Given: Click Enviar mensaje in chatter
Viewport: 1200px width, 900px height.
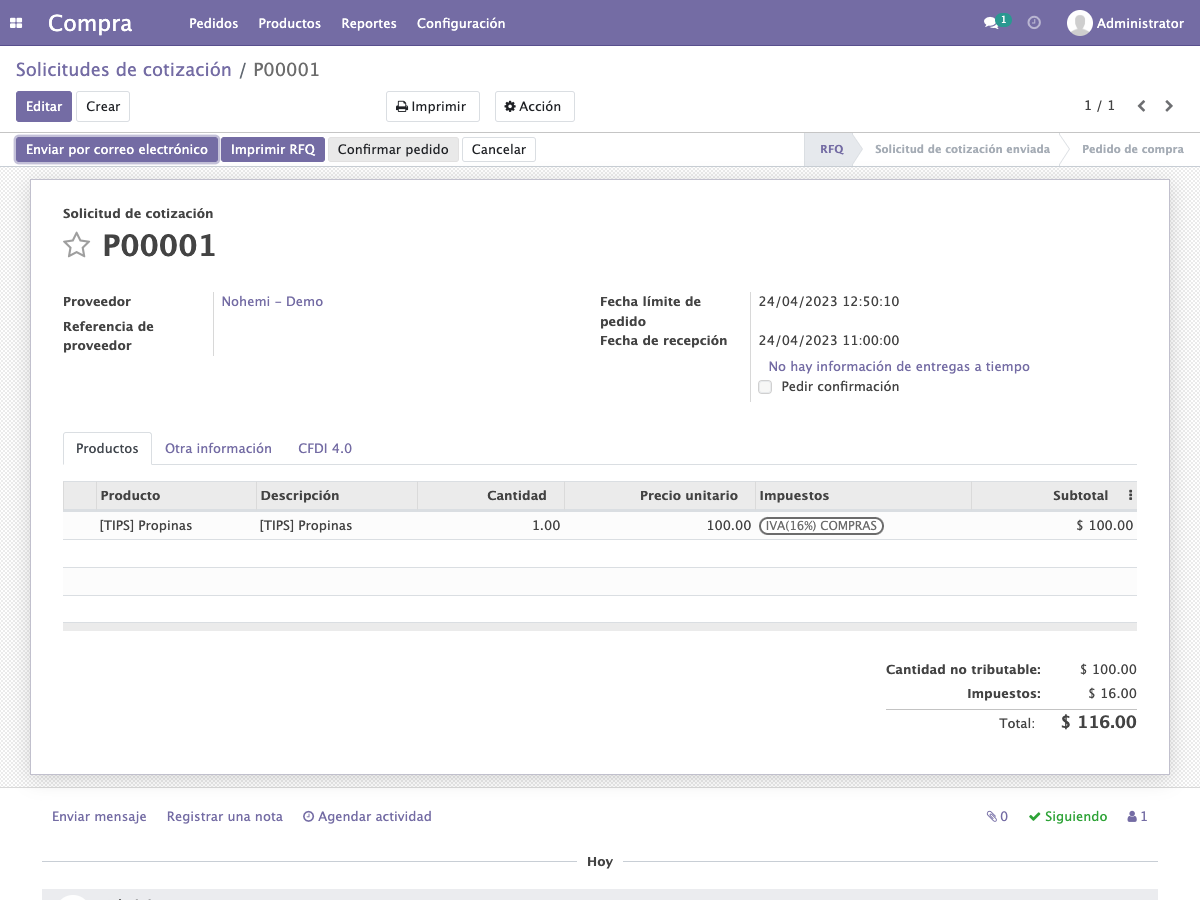Looking at the screenshot, I should 99,817.
